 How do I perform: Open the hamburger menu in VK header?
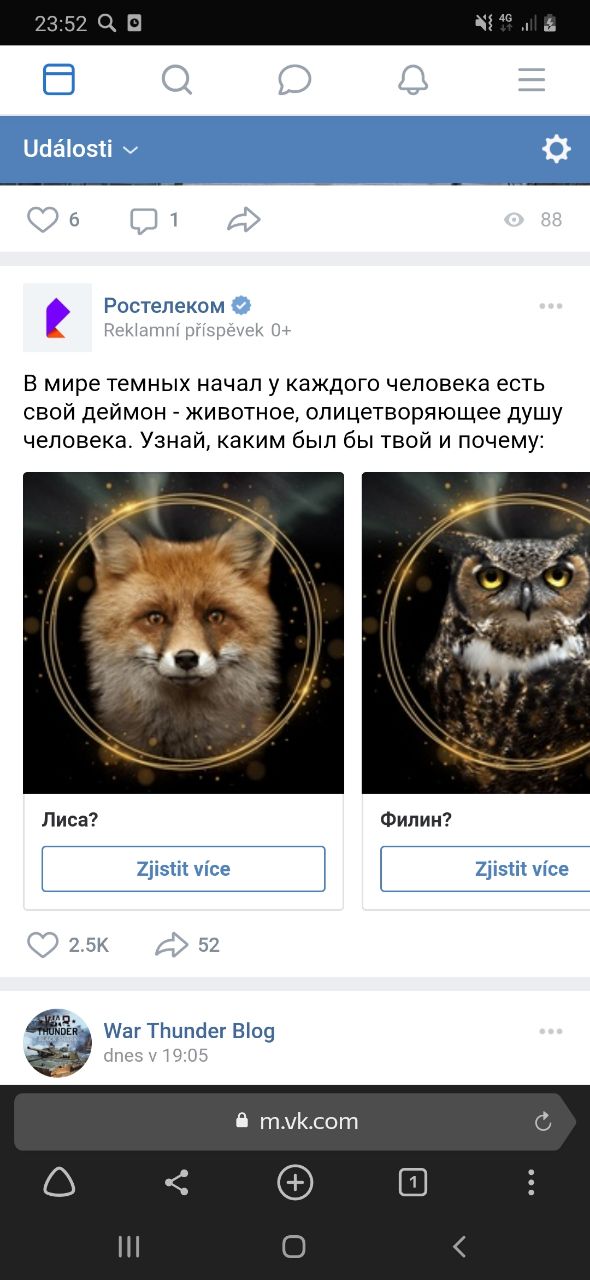click(531, 80)
